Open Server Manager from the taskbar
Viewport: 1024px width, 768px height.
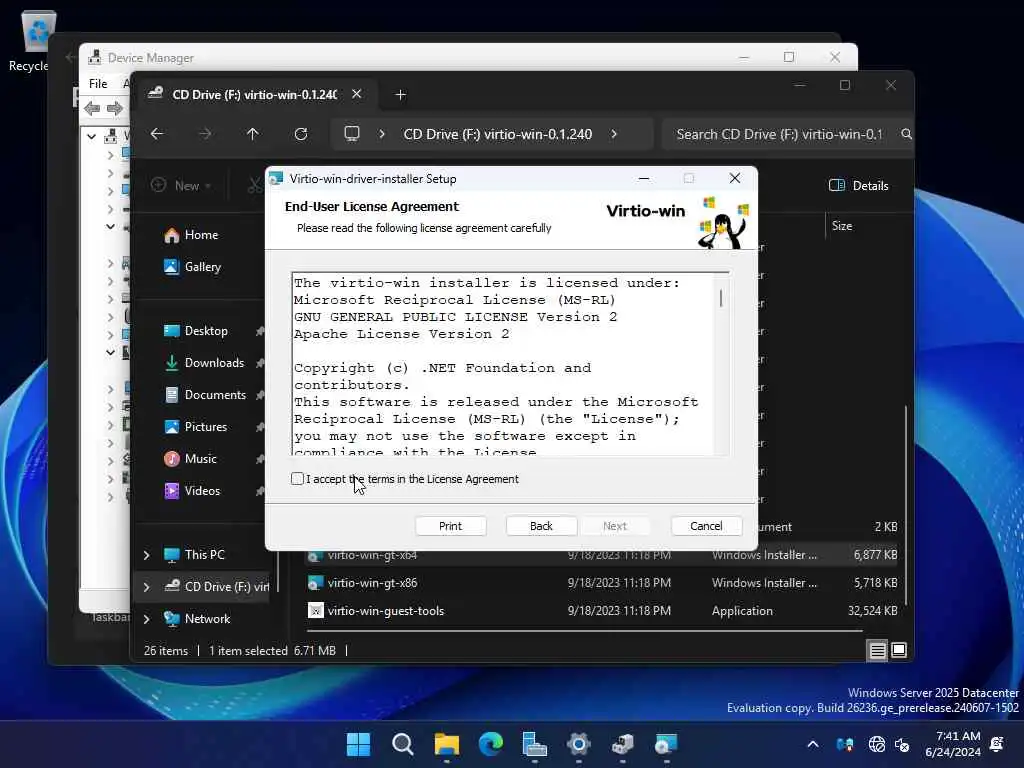534,744
